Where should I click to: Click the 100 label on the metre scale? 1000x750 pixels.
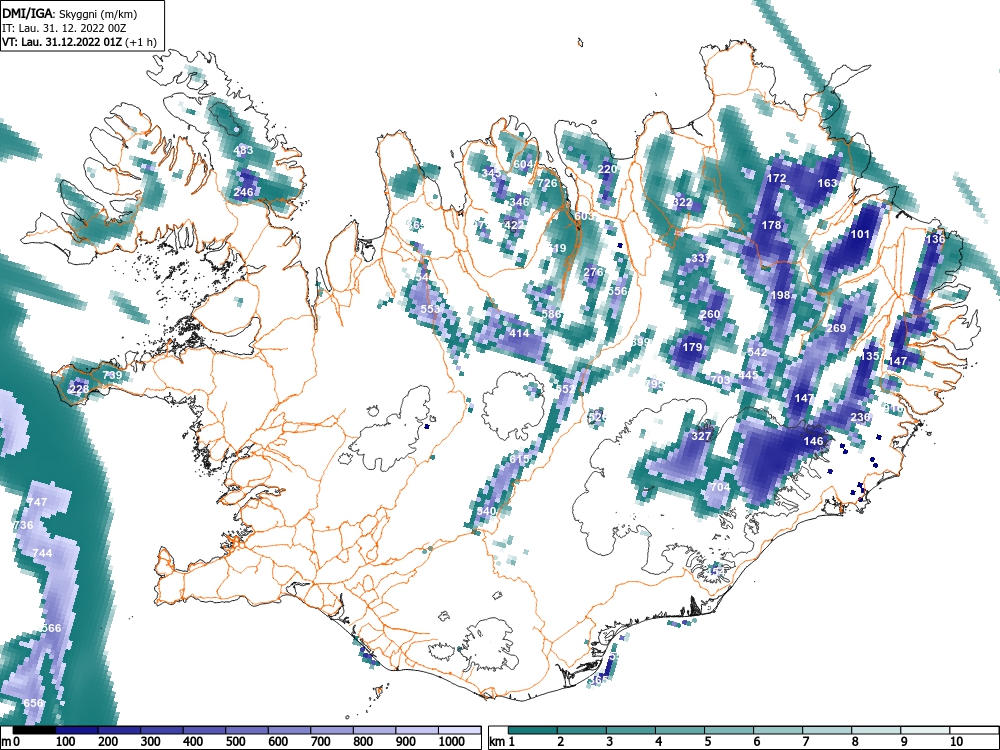[x=65, y=742]
